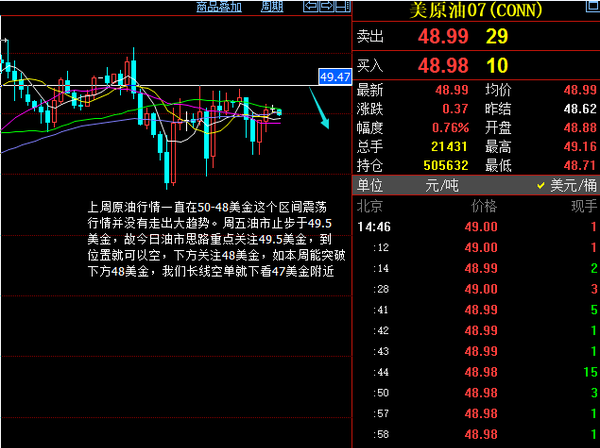The height and width of the screenshot is (448, 600).
Task: Click the 49.47 price label on chart
Action: [335, 77]
